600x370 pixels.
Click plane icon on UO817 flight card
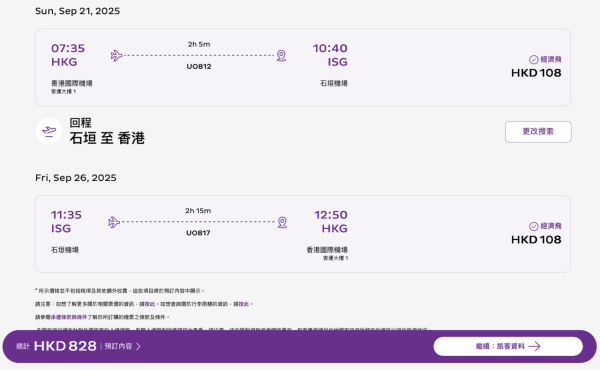click(114, 222)
